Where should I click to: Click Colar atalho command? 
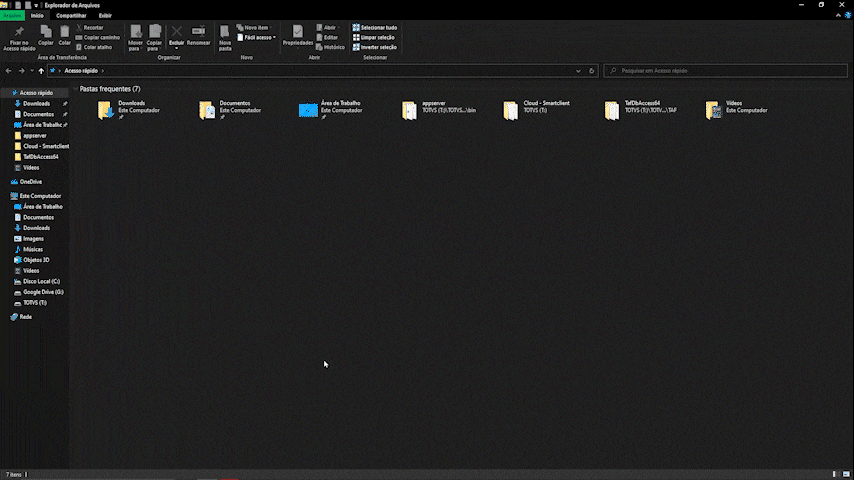click(x=94, y=47)
